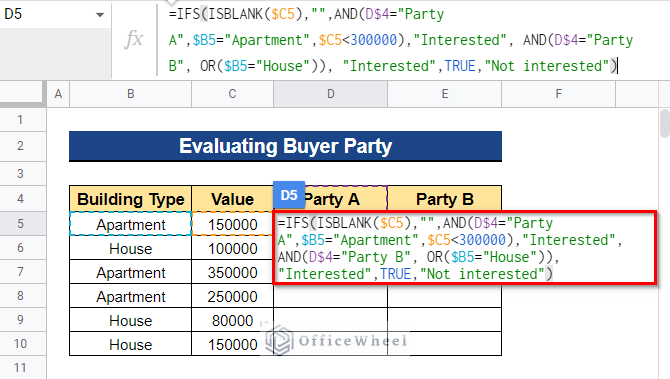Click cell B10 containing House
The height and width of the screenshot is (379, 670).
pyautogui.click(x=131, y=344)
